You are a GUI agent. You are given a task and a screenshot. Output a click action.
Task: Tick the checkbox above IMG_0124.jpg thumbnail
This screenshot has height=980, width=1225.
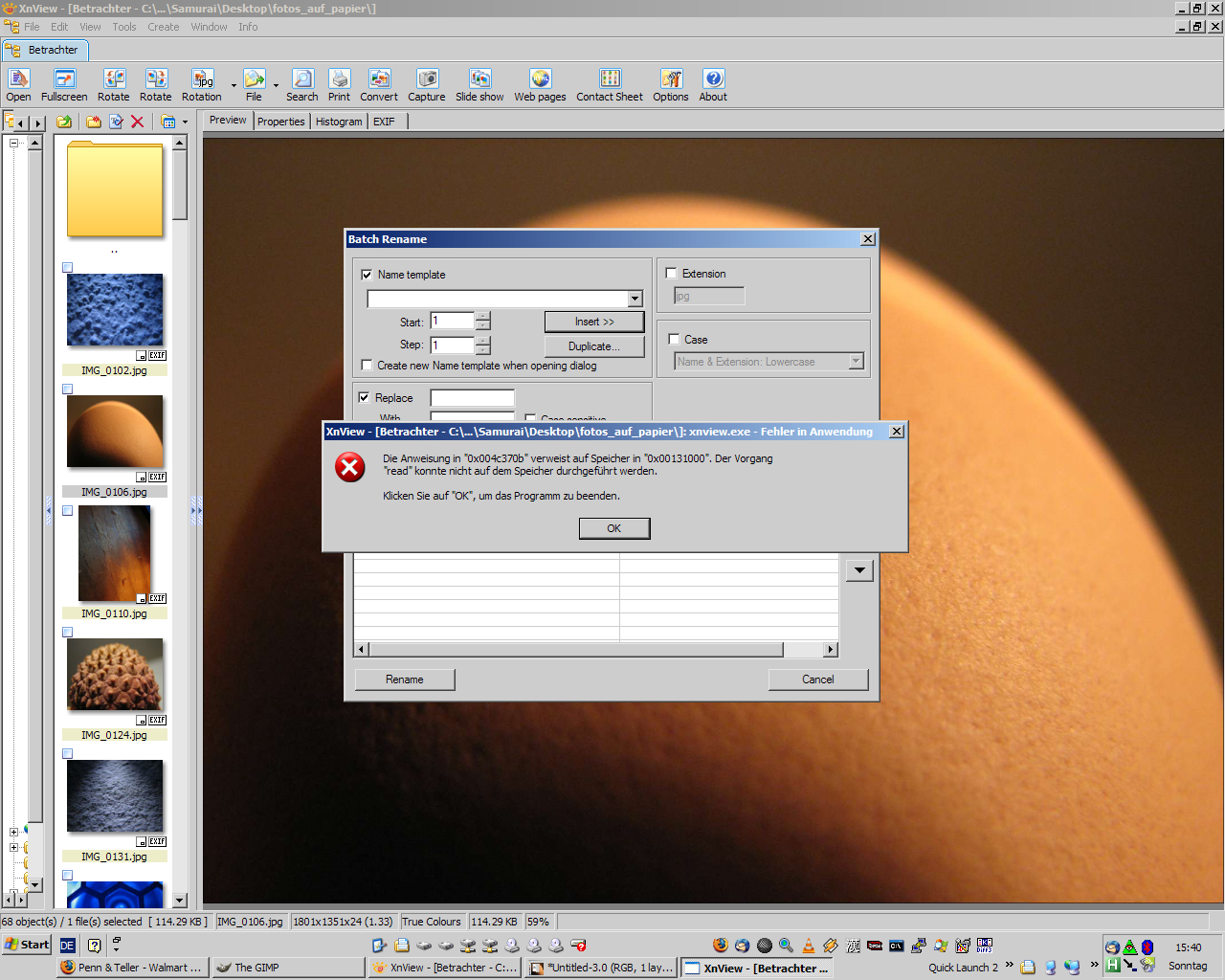click(68, 633)
